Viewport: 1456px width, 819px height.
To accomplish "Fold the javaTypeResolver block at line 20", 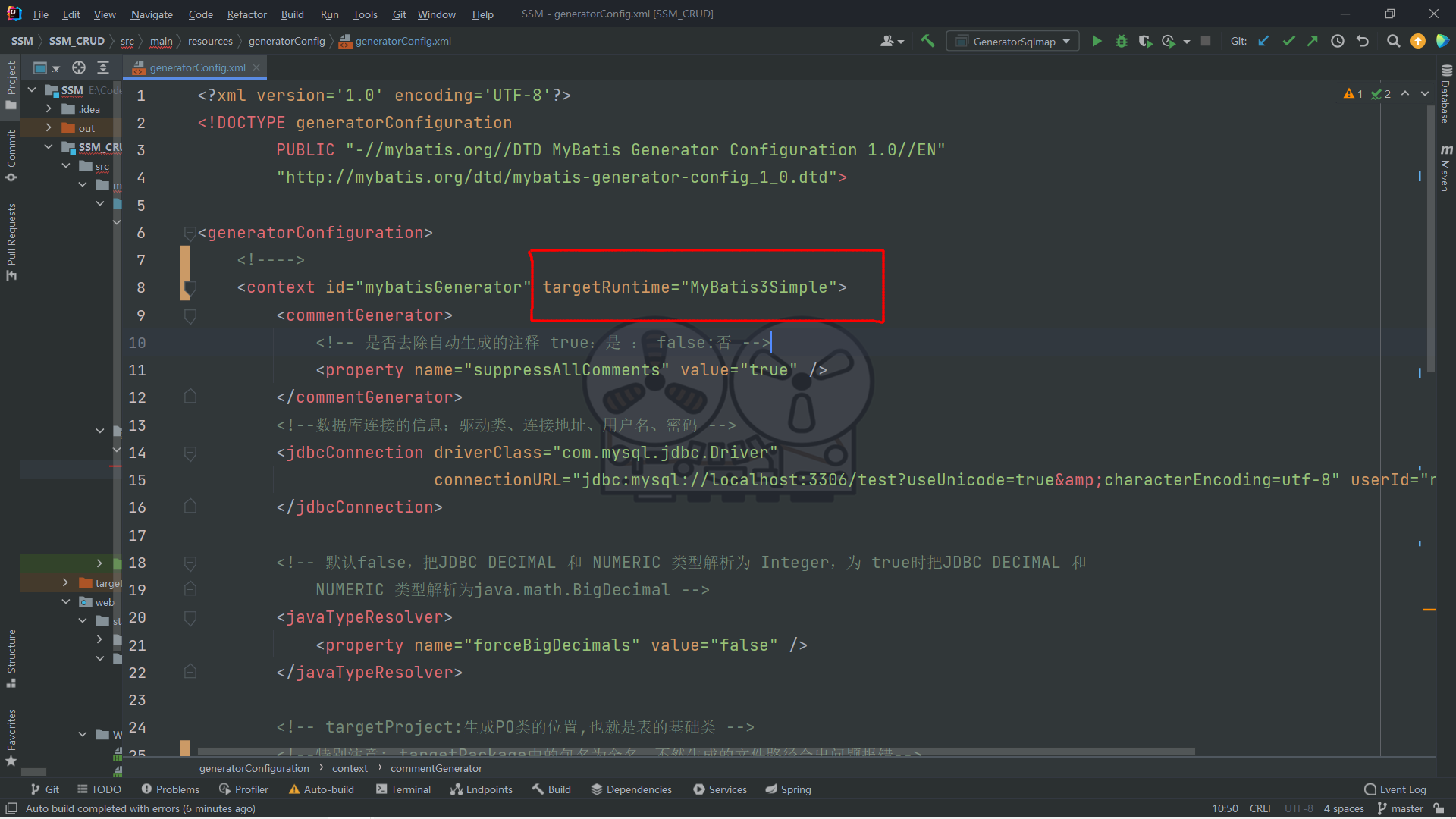I will [190, 618].
